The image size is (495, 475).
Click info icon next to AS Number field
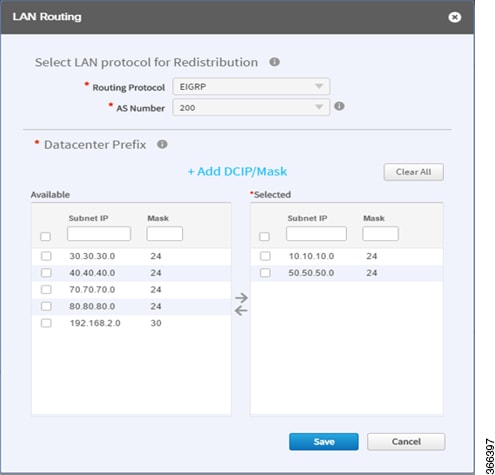(x=339, y=106)
